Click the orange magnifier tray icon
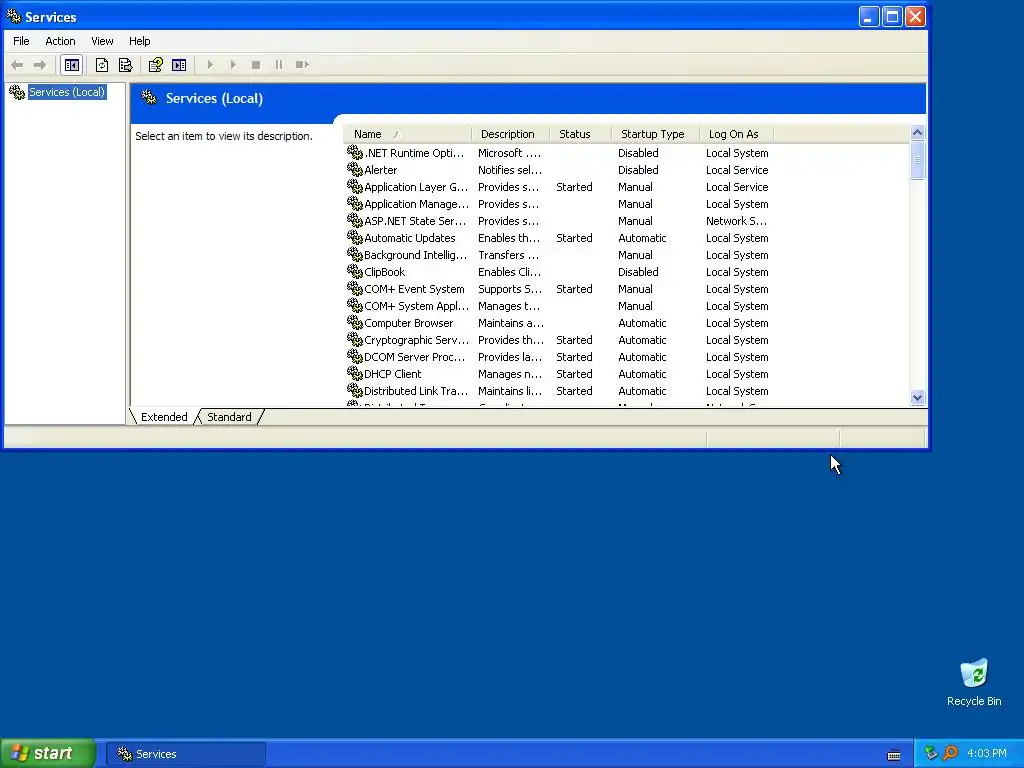This screenshot has height=768, width=1024. (950, 753)
